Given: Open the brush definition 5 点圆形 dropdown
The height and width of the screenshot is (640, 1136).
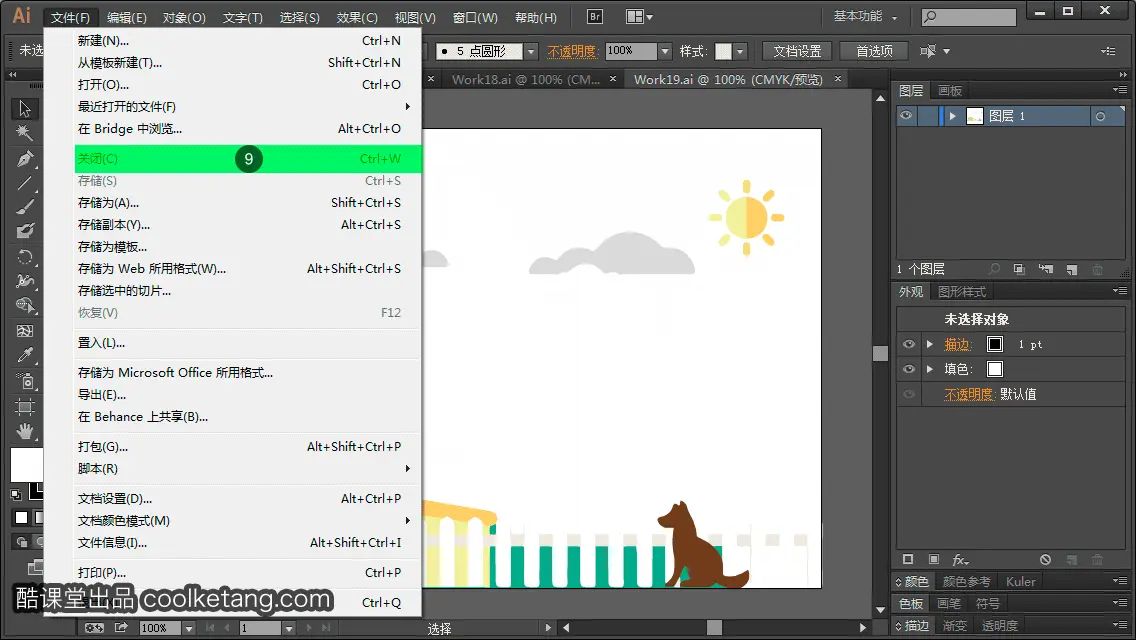Looking at the screenshot, I should (x=531, y=51).
